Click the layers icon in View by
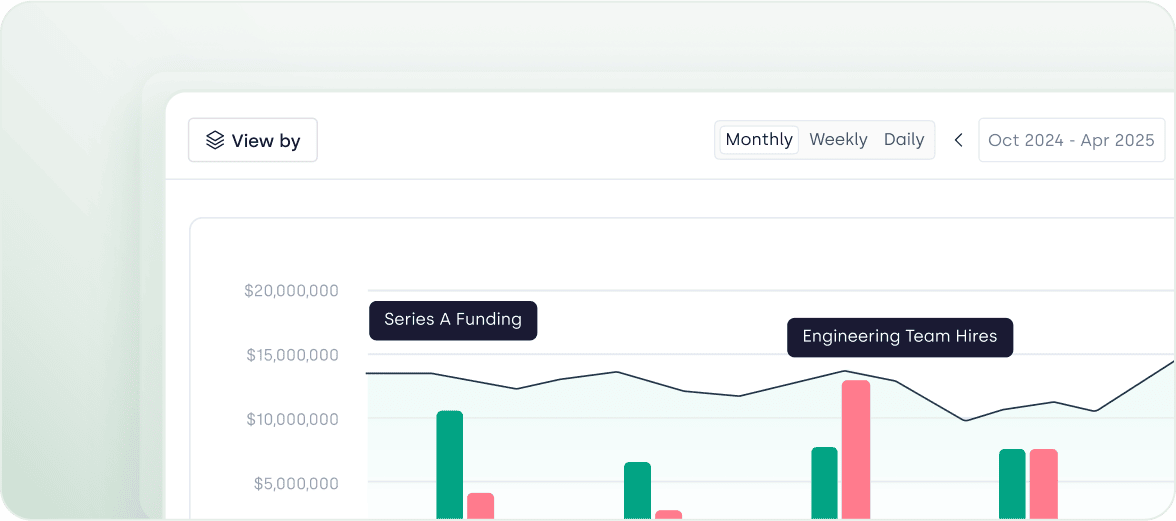1176x521 pixels. click(215, 140)
